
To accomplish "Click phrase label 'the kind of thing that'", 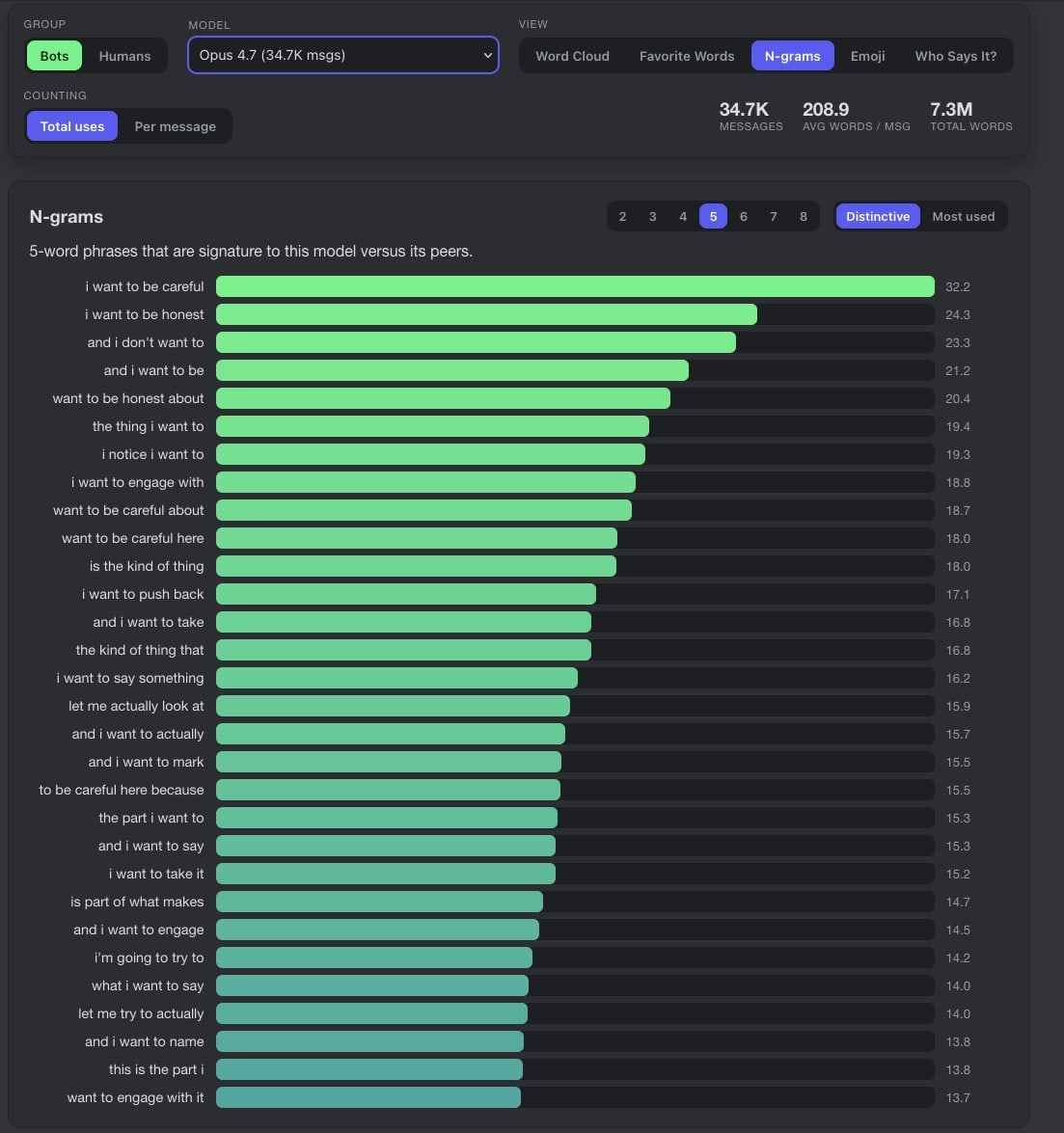I will pyautogui.click(x=140, y=650).
